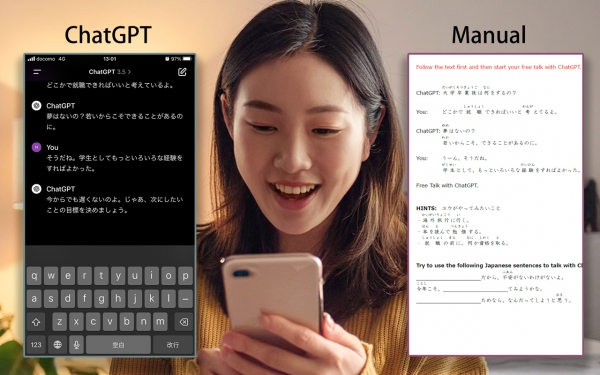Image resolution: width=600 pixels, height=375 pixels.
Task: Switch to the 123 numeric keyboard
Action: pyautogui.click(x=36, y=345)
